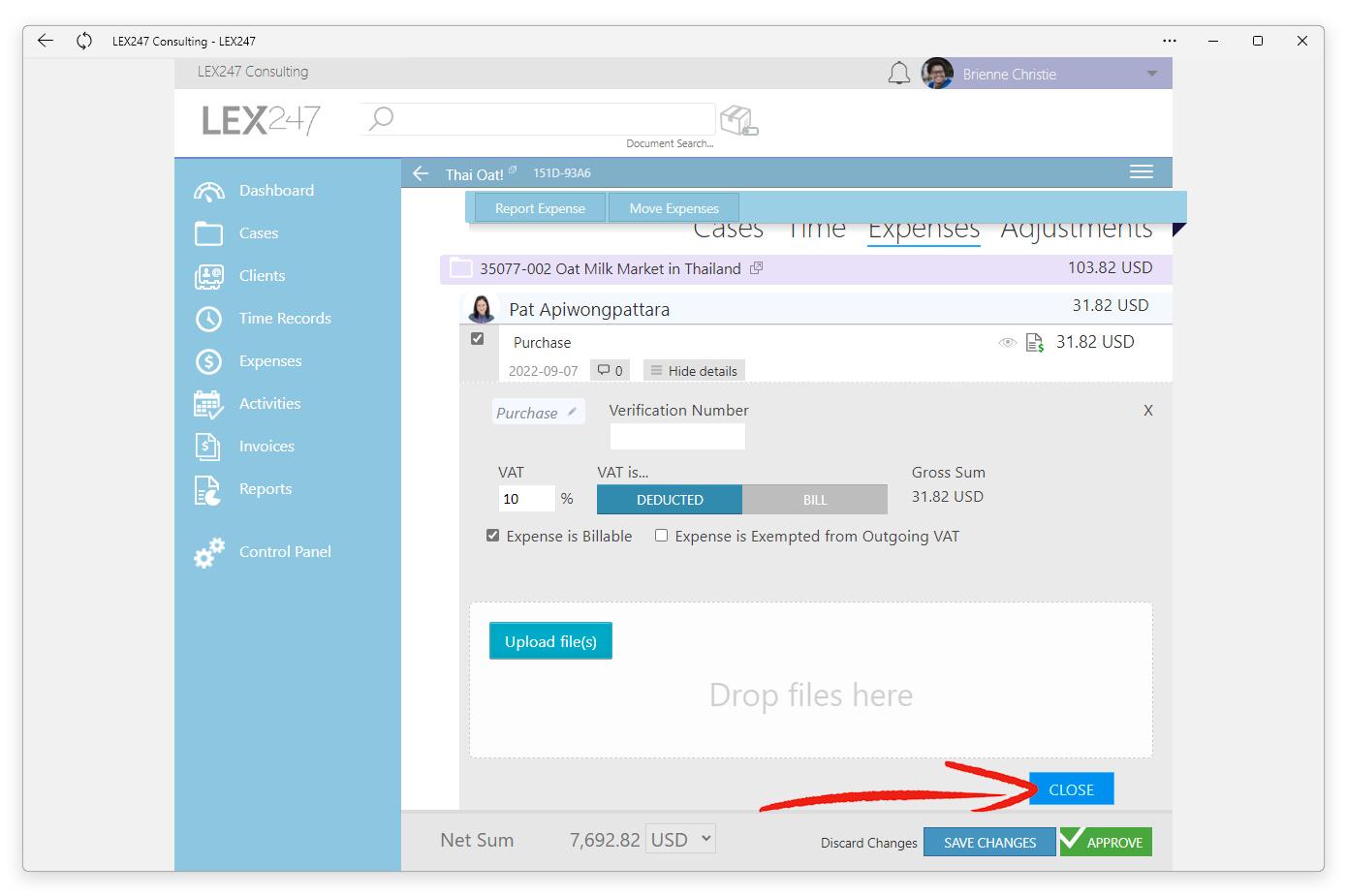Open the Dashboard gauge icon
1347x896 pixels.
pos(208,191)
